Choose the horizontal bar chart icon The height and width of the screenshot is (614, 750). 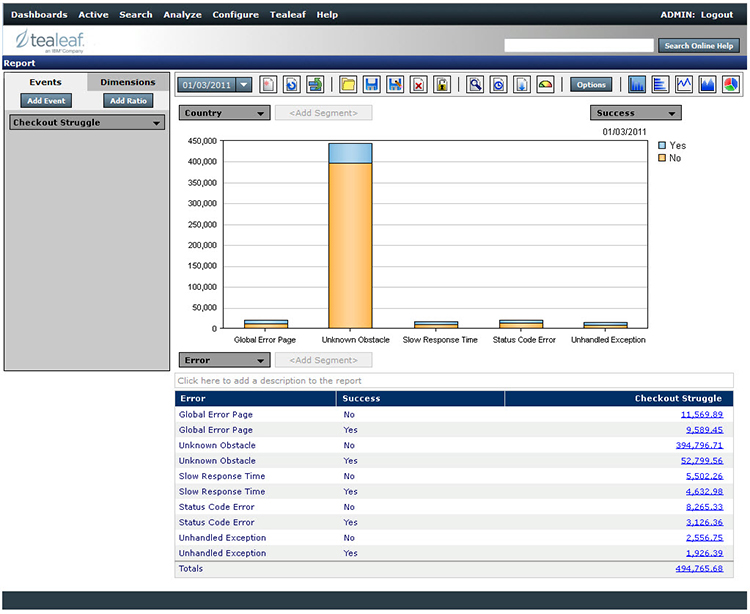661,85
